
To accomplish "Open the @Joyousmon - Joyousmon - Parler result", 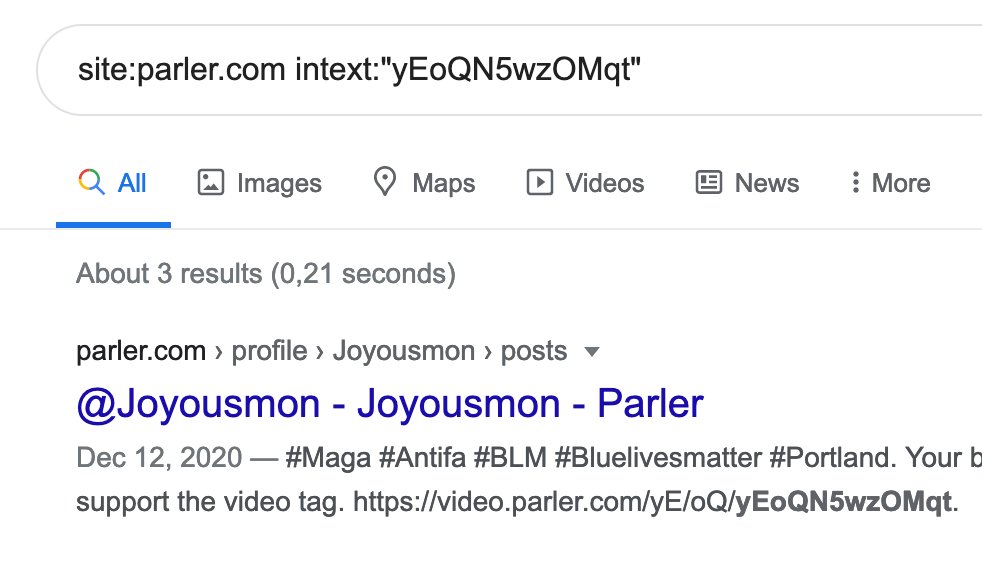I will 390,403.
